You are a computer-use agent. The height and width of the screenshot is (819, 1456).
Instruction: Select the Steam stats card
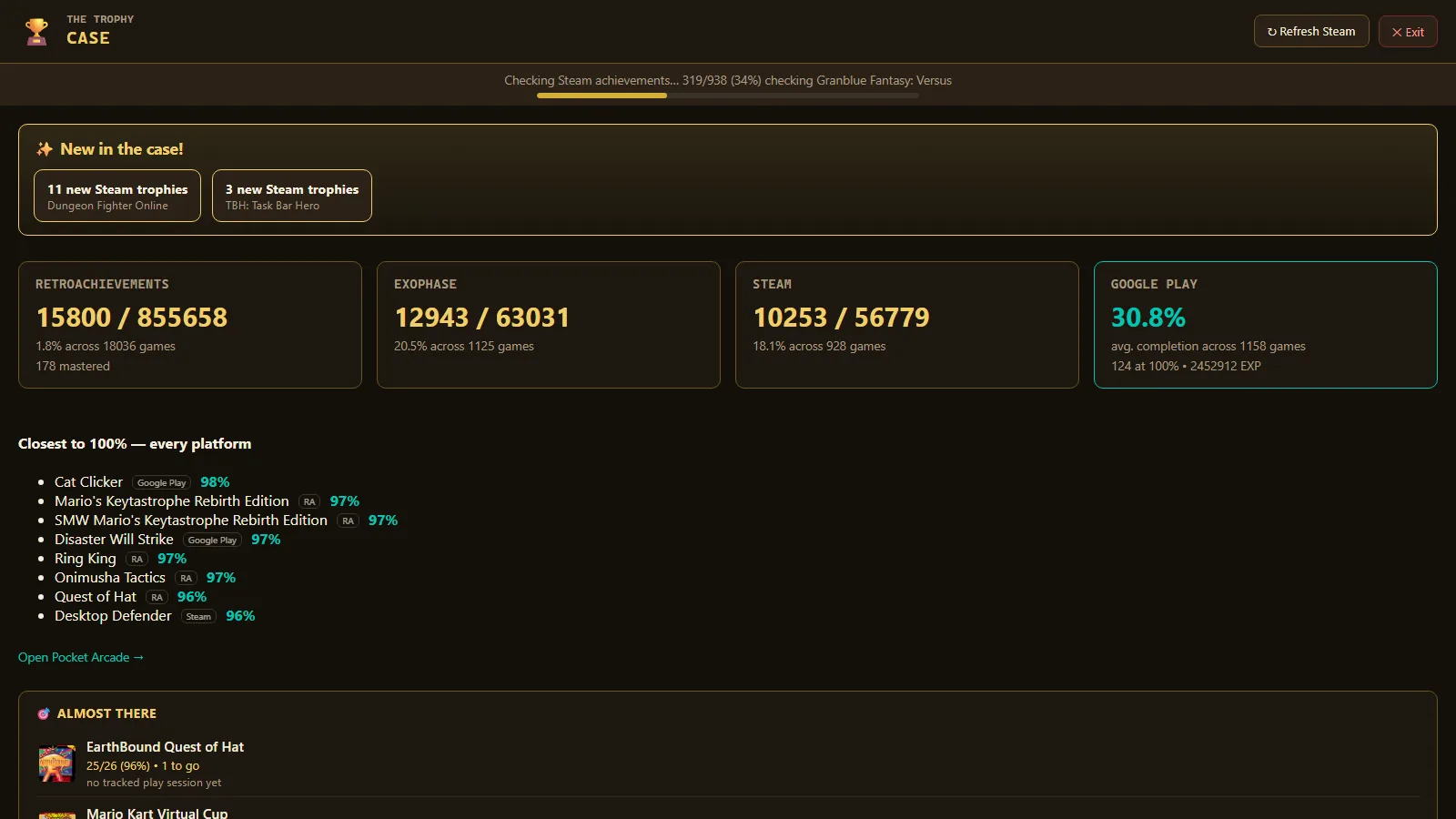(x=907, y=325)
